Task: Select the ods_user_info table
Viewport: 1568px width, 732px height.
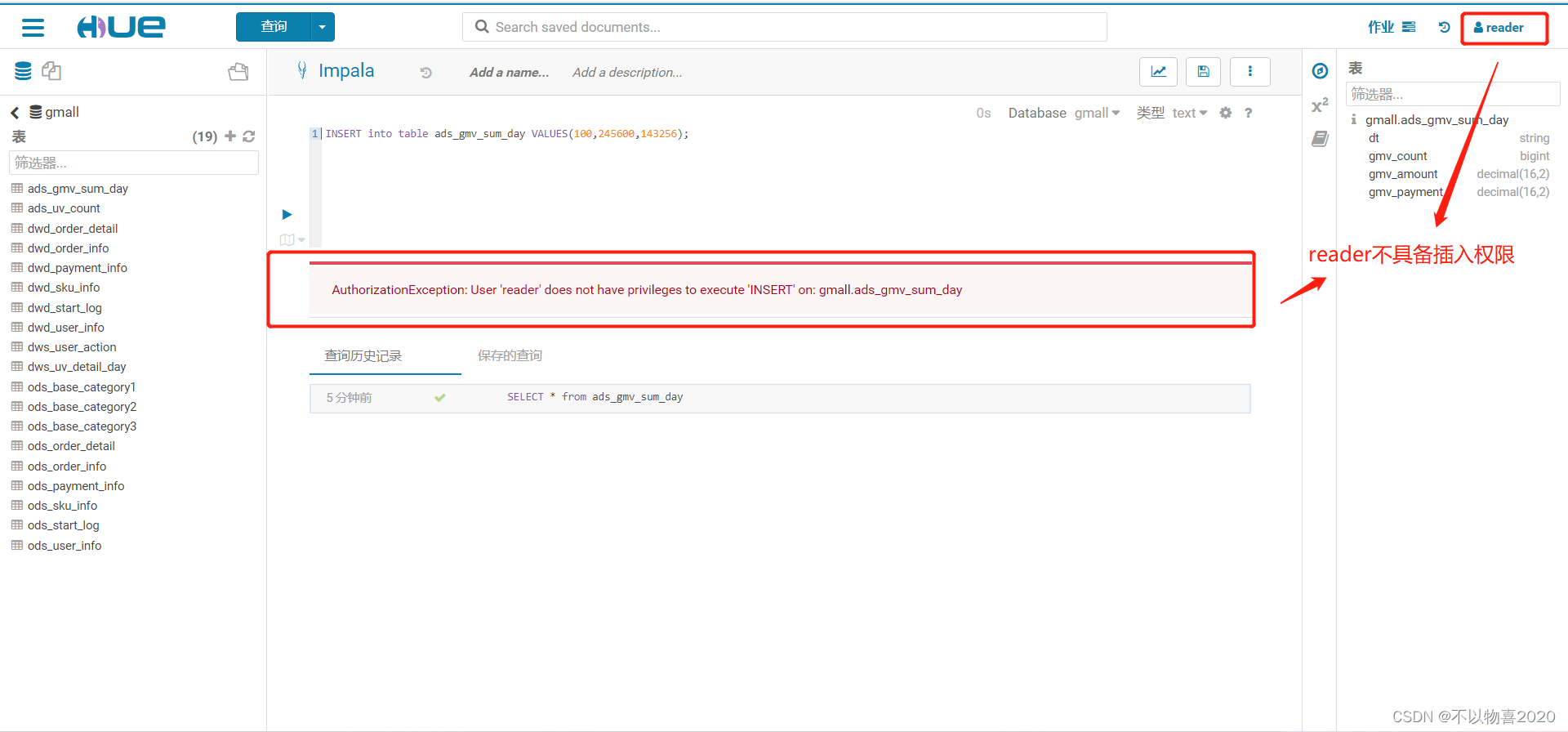Action: (x=65, y=546)
